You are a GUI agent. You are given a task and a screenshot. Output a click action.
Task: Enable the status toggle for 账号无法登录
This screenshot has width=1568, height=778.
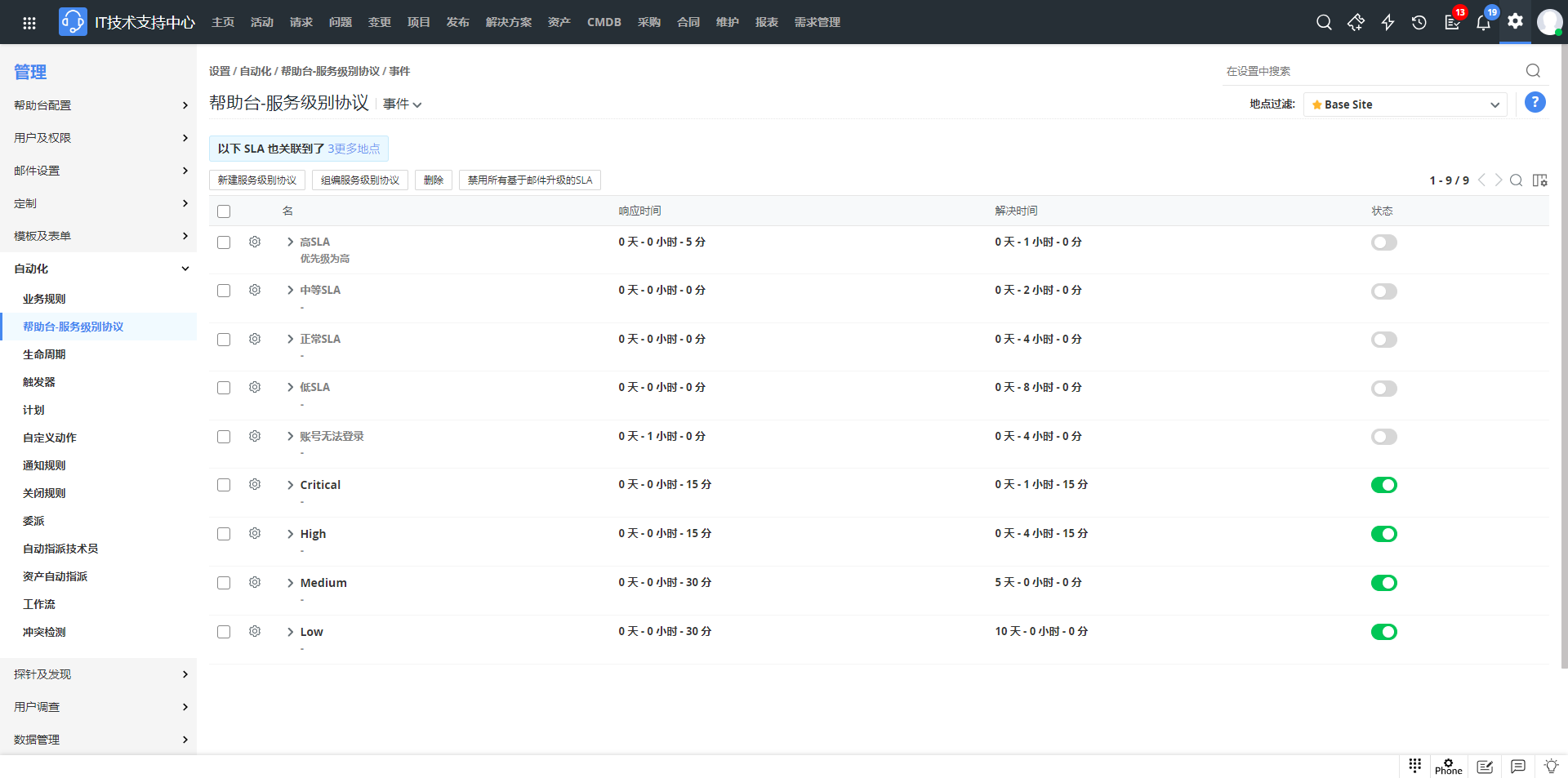1384,437
